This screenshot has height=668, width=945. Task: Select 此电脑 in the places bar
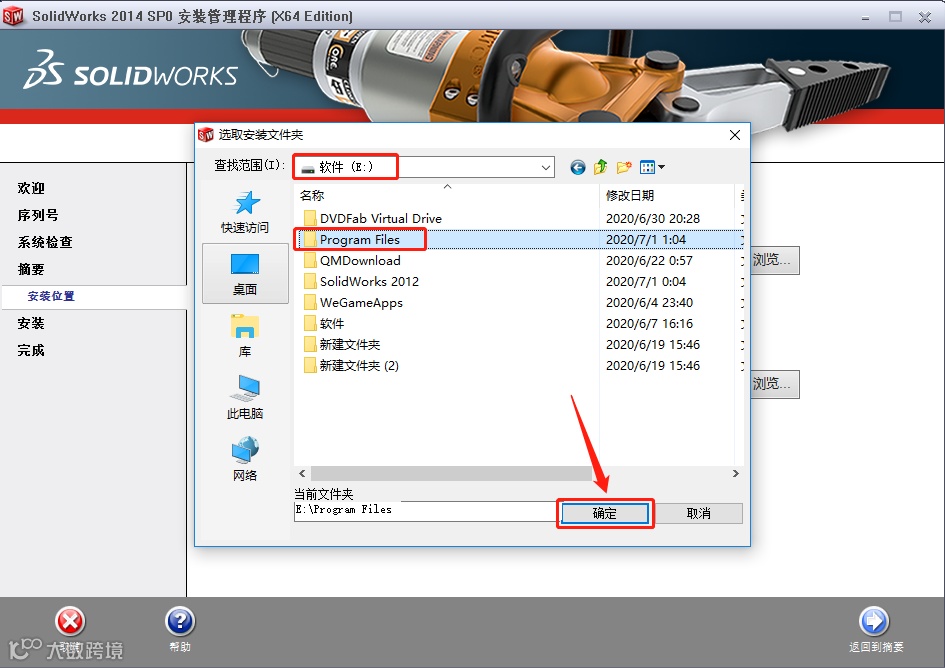pyautogui.click(x=245, y=397)
